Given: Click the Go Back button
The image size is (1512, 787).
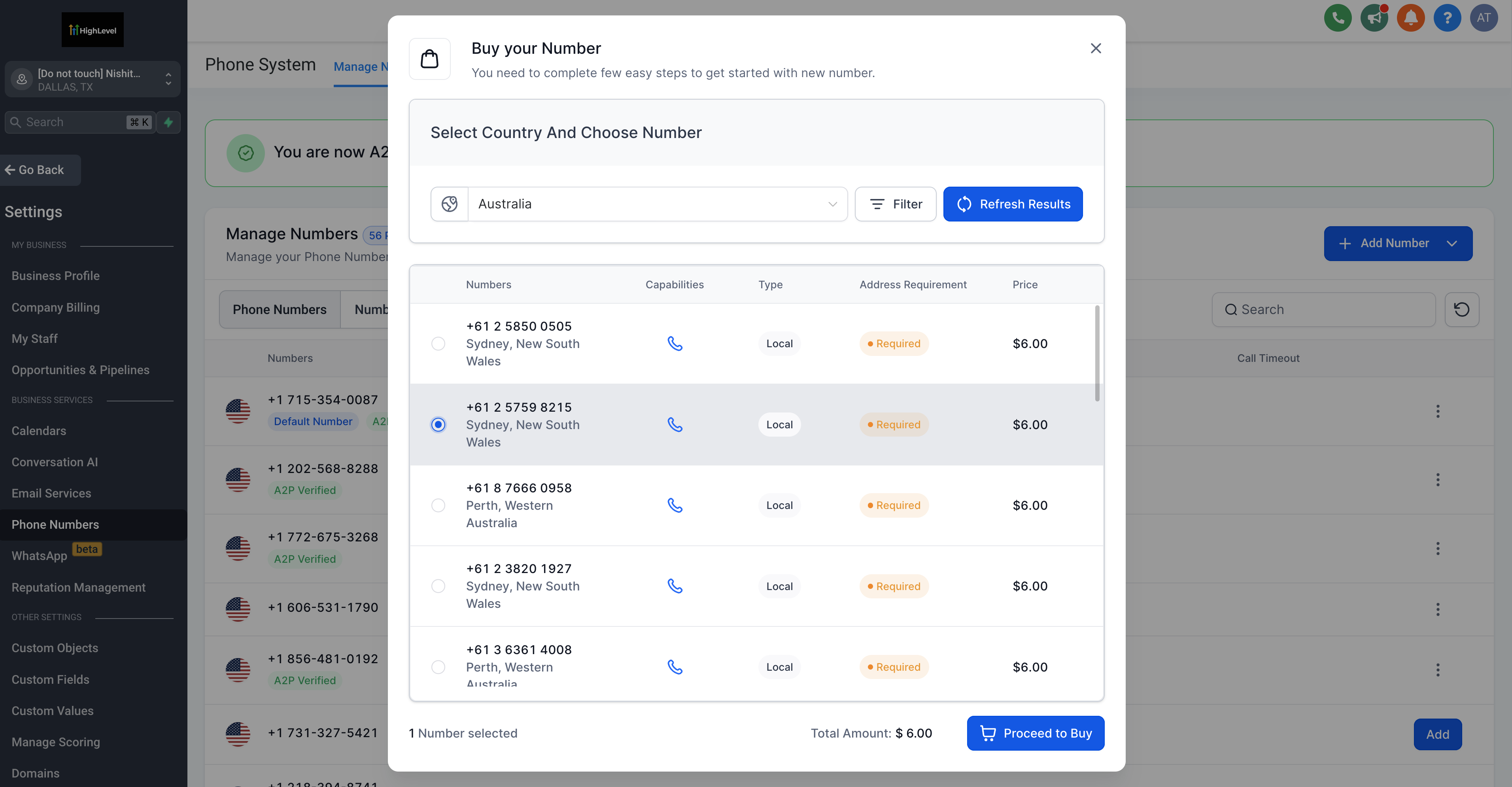Looking at the screenshot, I should click(40, 170).
